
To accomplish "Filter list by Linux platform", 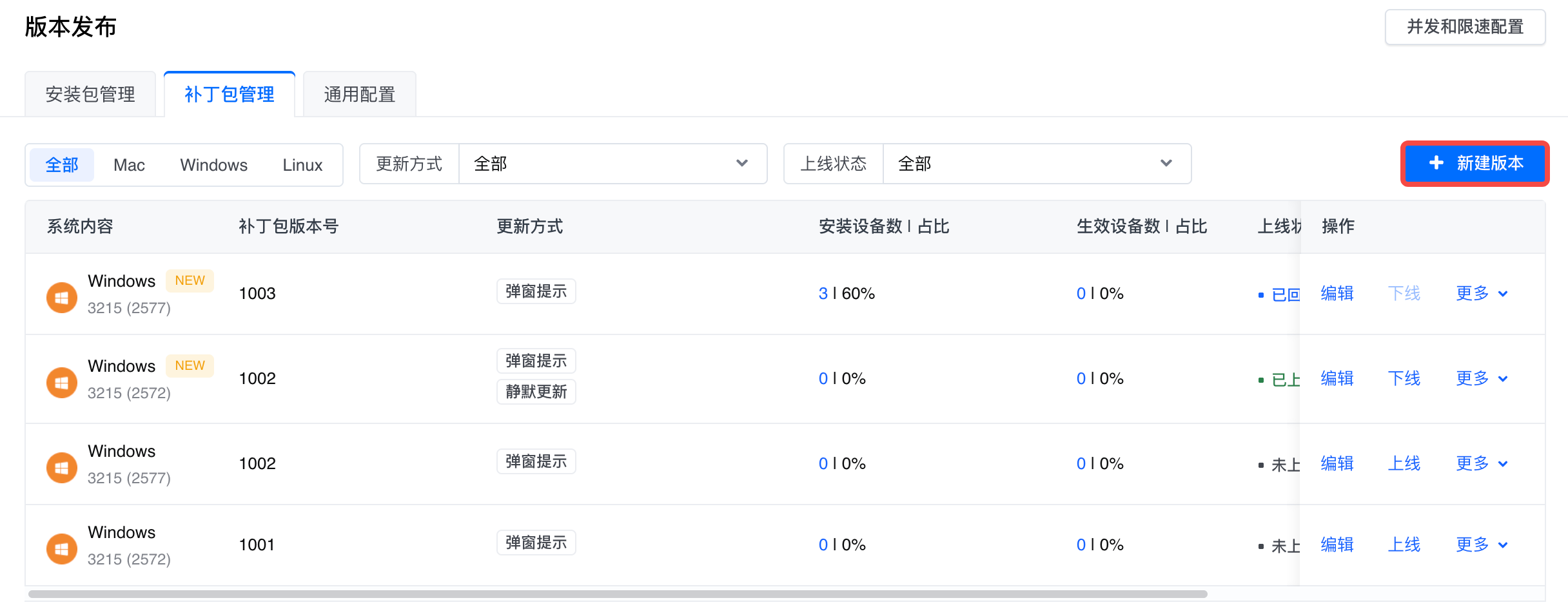I will [x=302, y=165].
